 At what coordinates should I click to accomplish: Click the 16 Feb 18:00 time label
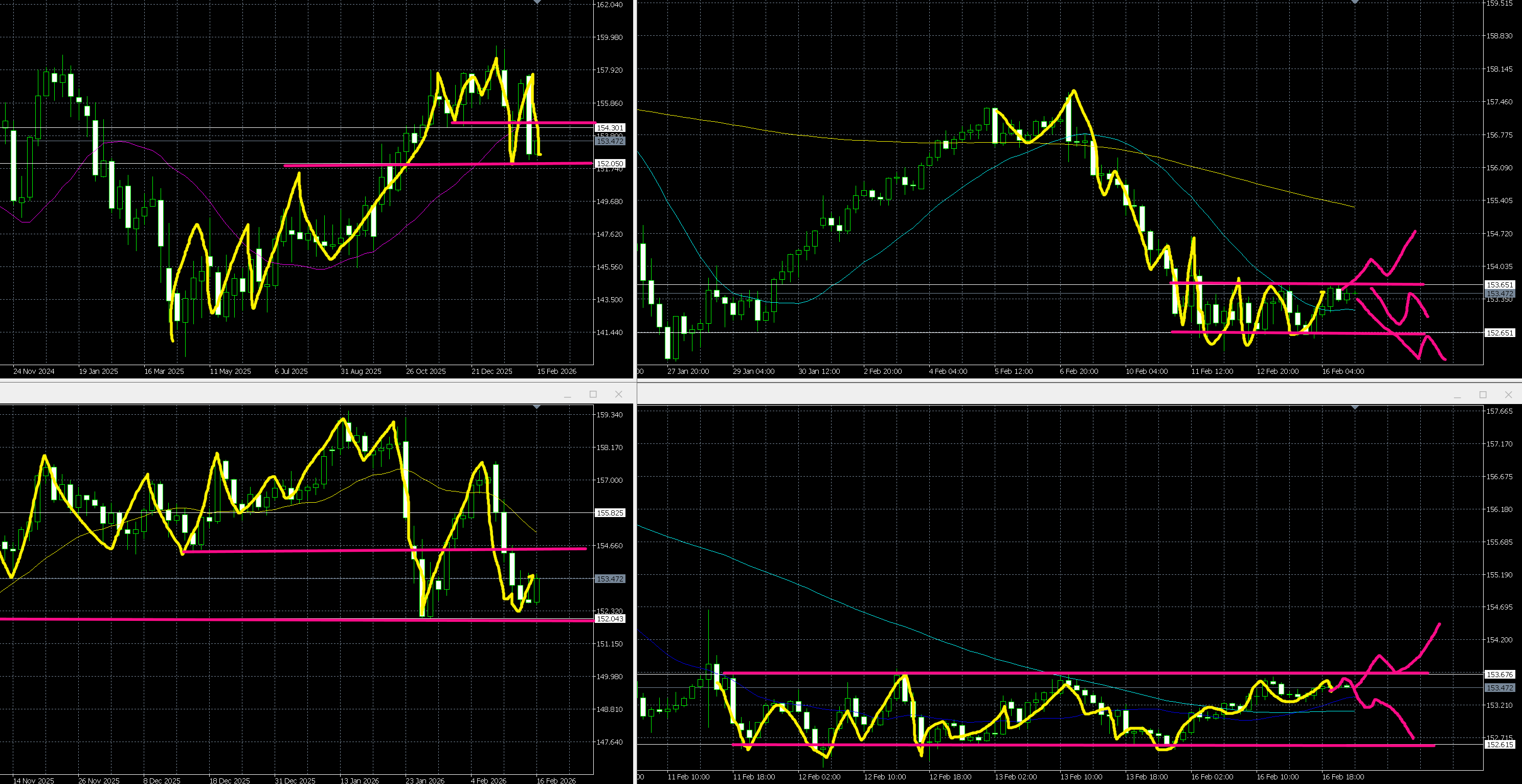point(1342,776)
